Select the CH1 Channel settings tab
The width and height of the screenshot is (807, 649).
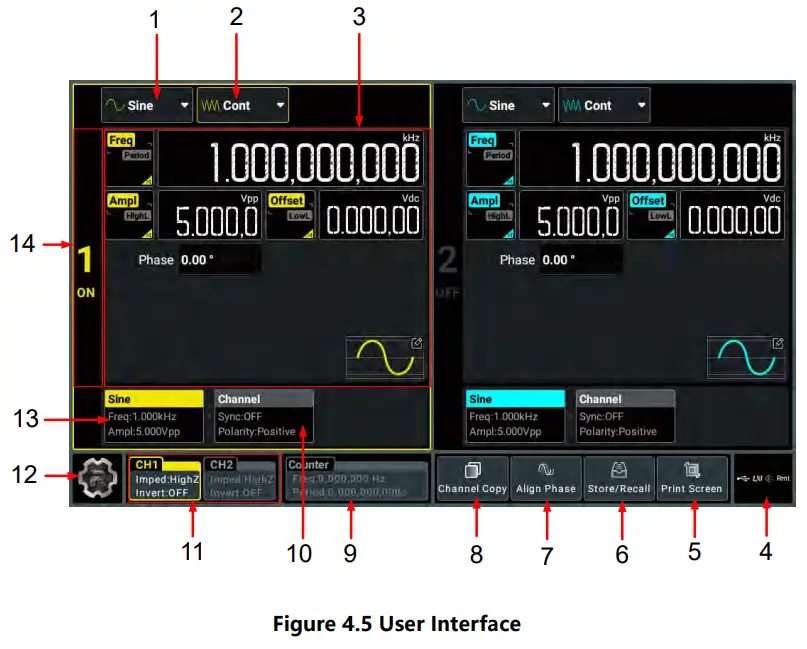tap(264, 416)
